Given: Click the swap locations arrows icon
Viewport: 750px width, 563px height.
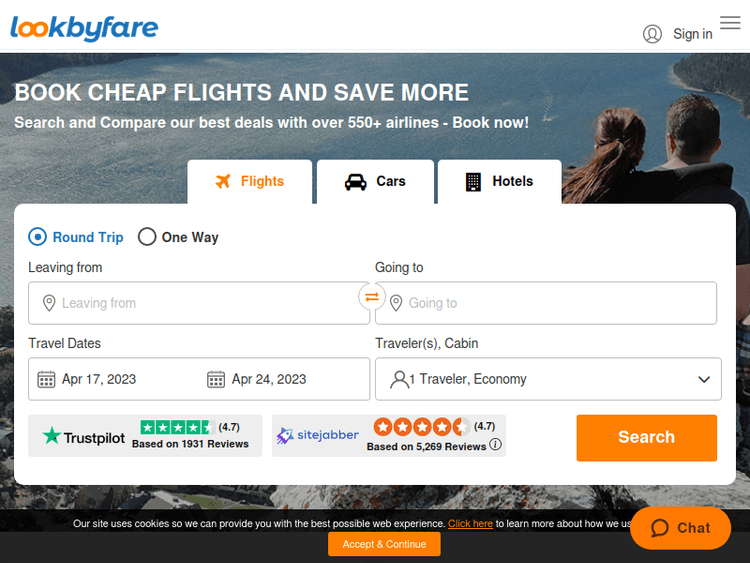Looking at the screenshot, I should [x=372, y=297].
